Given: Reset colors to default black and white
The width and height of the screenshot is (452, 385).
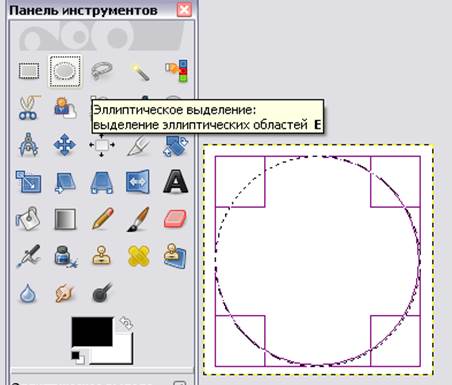Looking at the screenshot, I should 78,357.
